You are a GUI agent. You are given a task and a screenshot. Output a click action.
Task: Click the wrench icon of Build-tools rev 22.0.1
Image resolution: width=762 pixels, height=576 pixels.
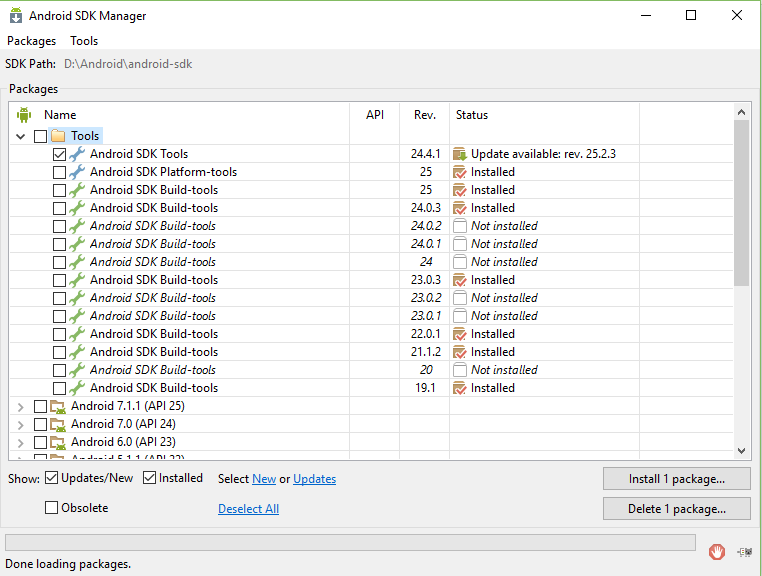(77, 334)
